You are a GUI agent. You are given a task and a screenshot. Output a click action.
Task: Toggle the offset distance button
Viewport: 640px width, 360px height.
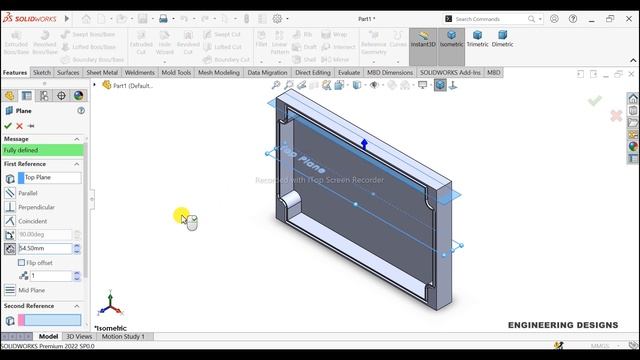click(10, 249)
